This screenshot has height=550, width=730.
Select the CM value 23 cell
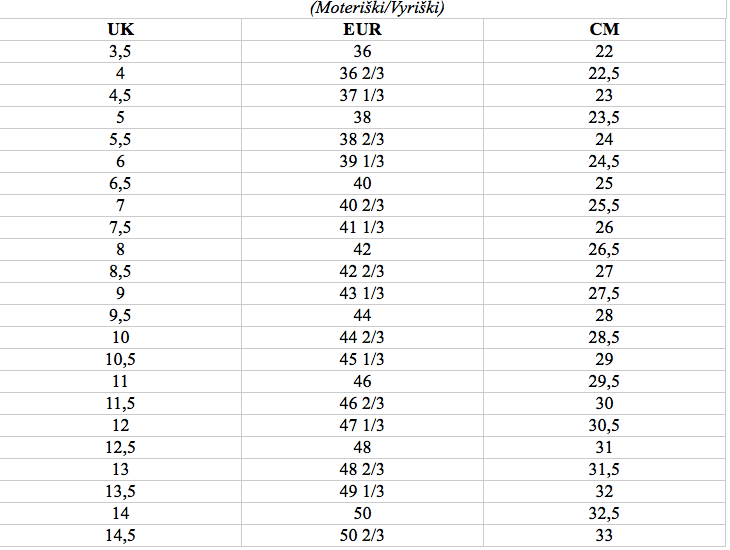[x=604, y=95]
